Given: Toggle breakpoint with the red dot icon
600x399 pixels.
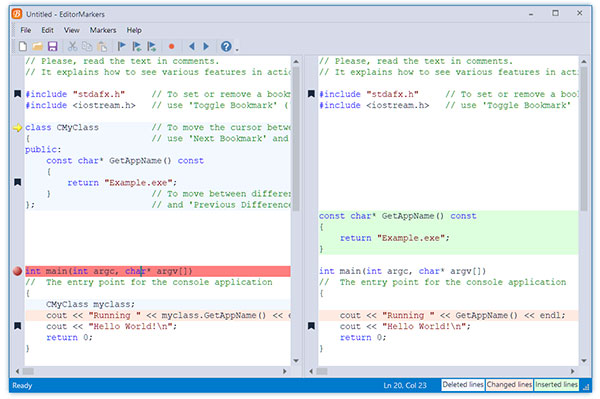Looking at the screenshot, I should click(171, 47).
